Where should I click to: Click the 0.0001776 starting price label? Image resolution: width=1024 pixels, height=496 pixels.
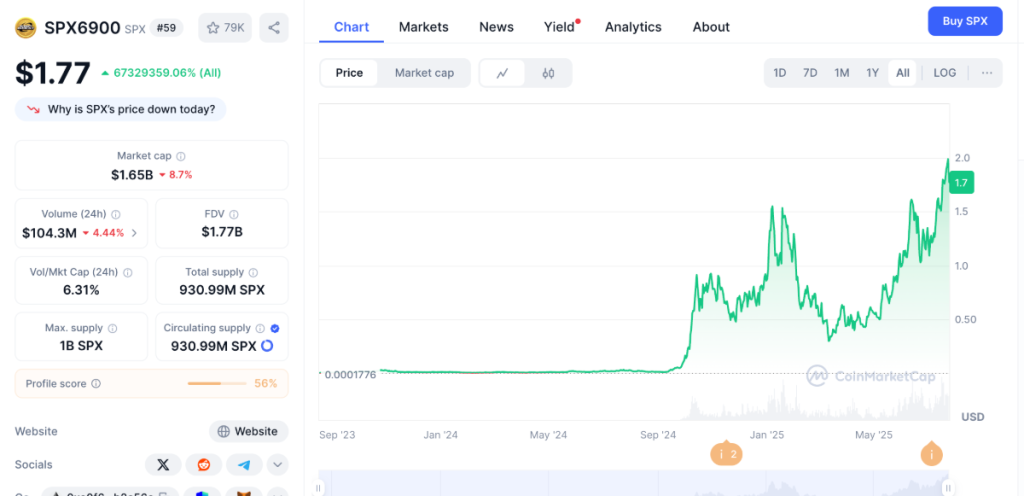350,375
